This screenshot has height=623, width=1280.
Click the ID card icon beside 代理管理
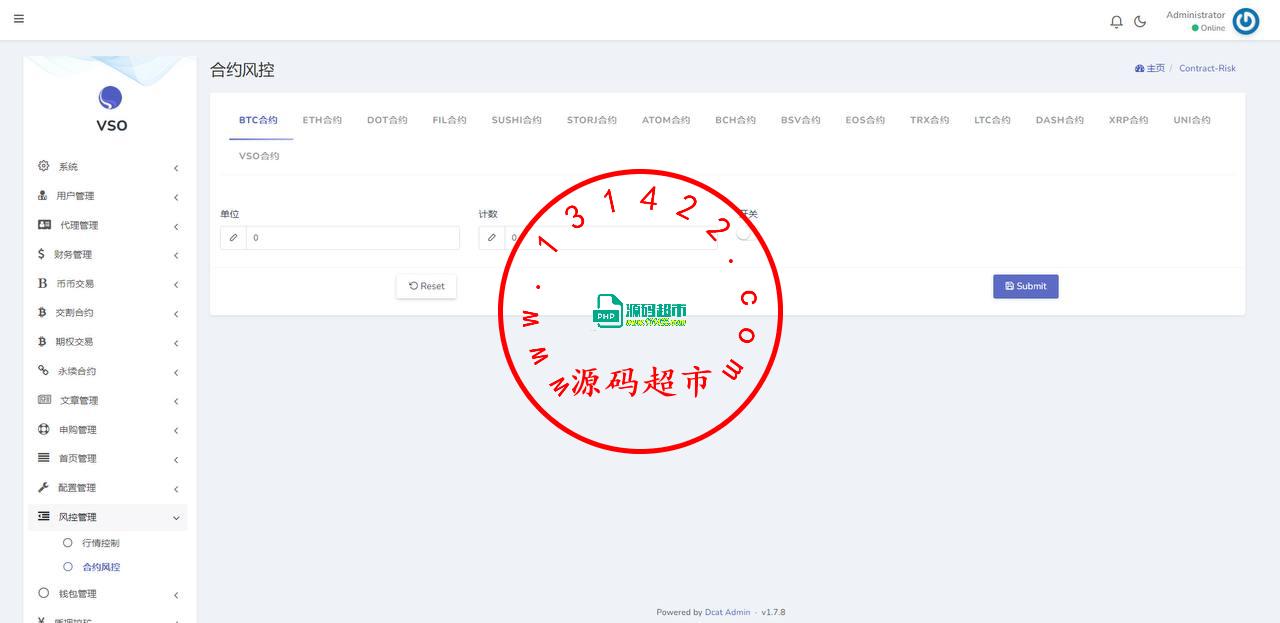point(44,225)
